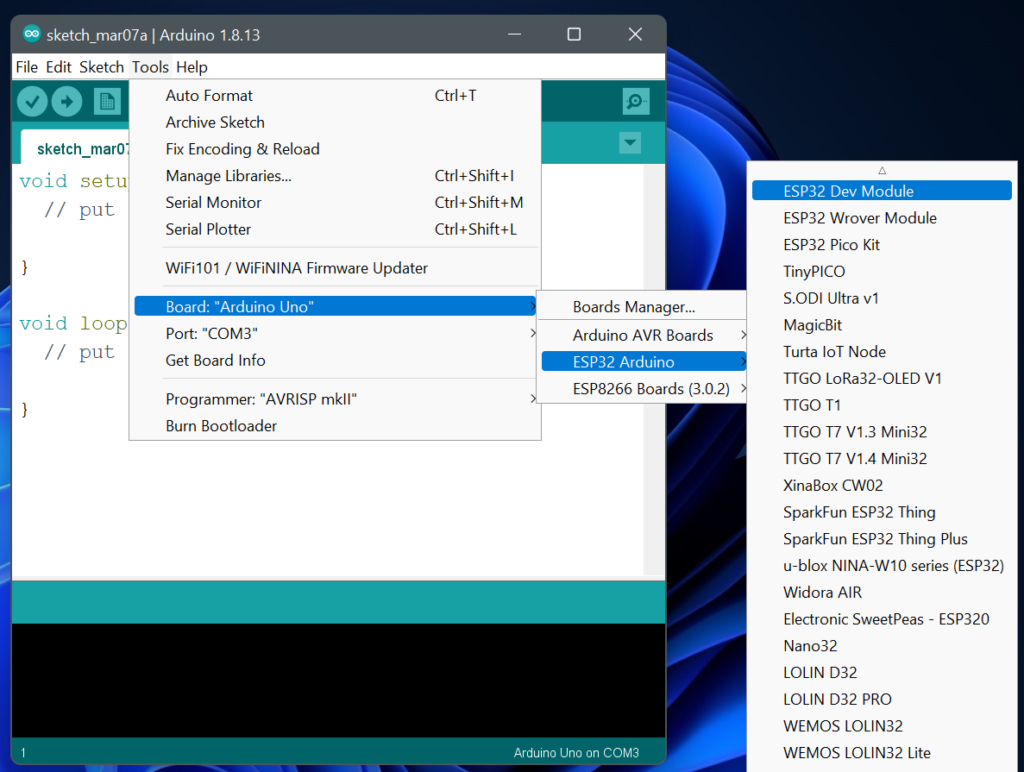Expand the Port: "COM3" submenu
This screenshot has width=1024, height=772.
click(335, 333)
